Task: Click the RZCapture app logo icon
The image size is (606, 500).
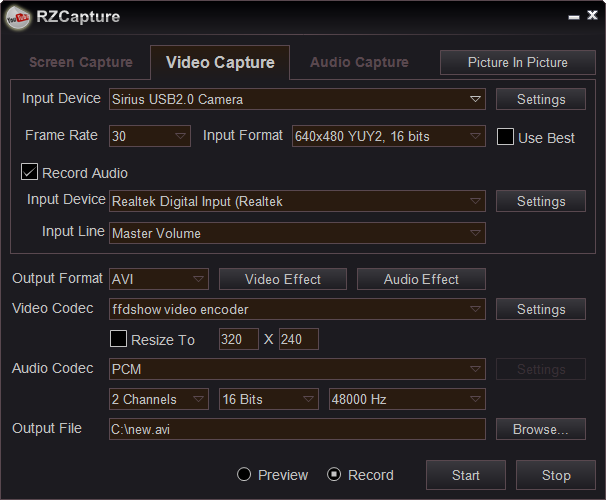Action: (x=18, y=18)
